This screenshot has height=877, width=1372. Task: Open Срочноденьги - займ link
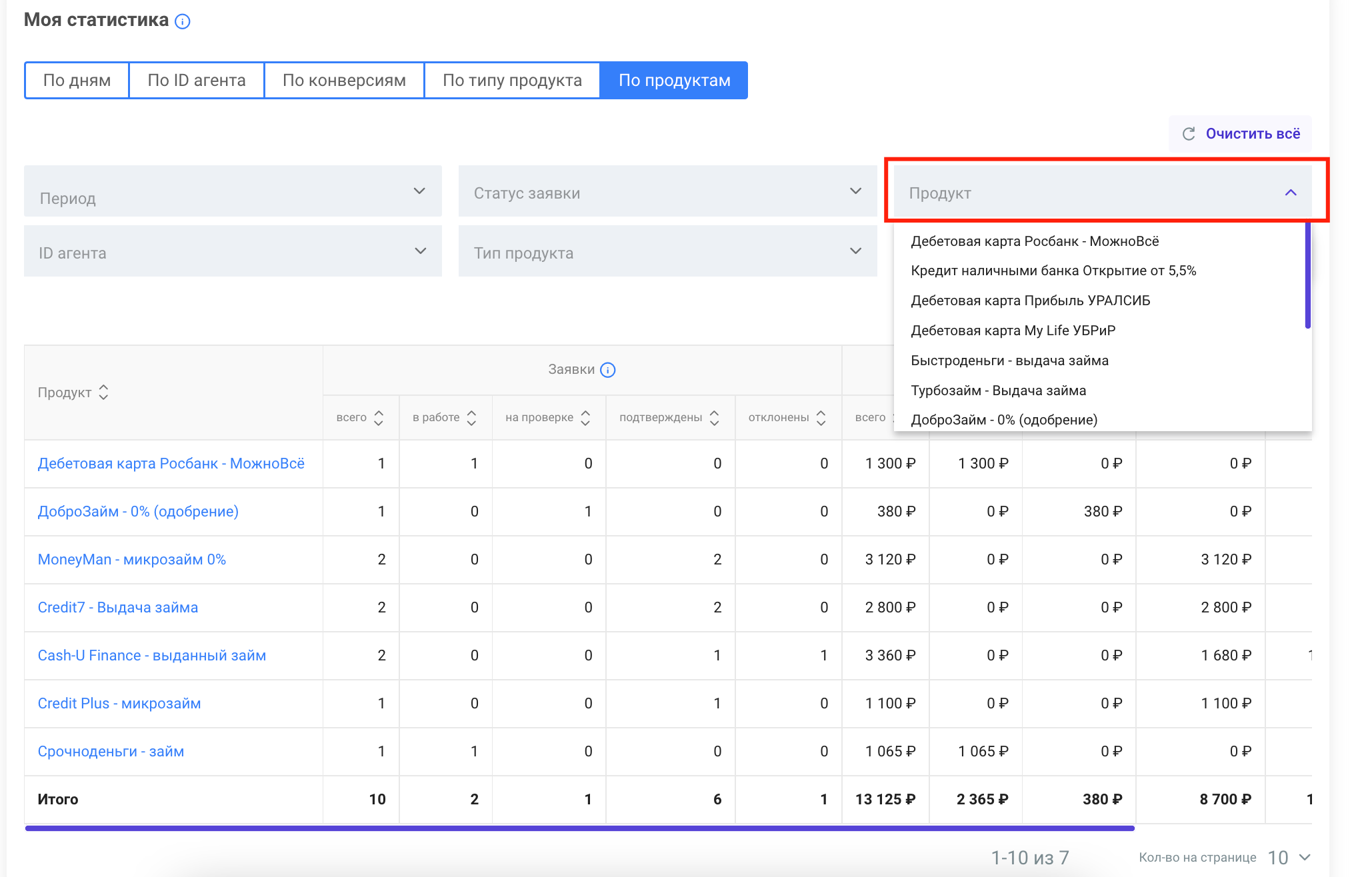[x=111, y=752]
